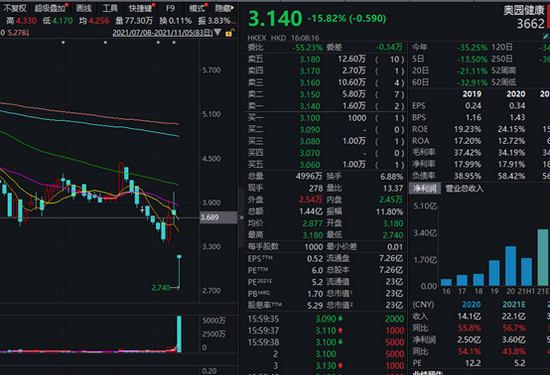Click the PE TTM value 6.0
The height and width of the screenshot is (375, 550).
[317, 270]
